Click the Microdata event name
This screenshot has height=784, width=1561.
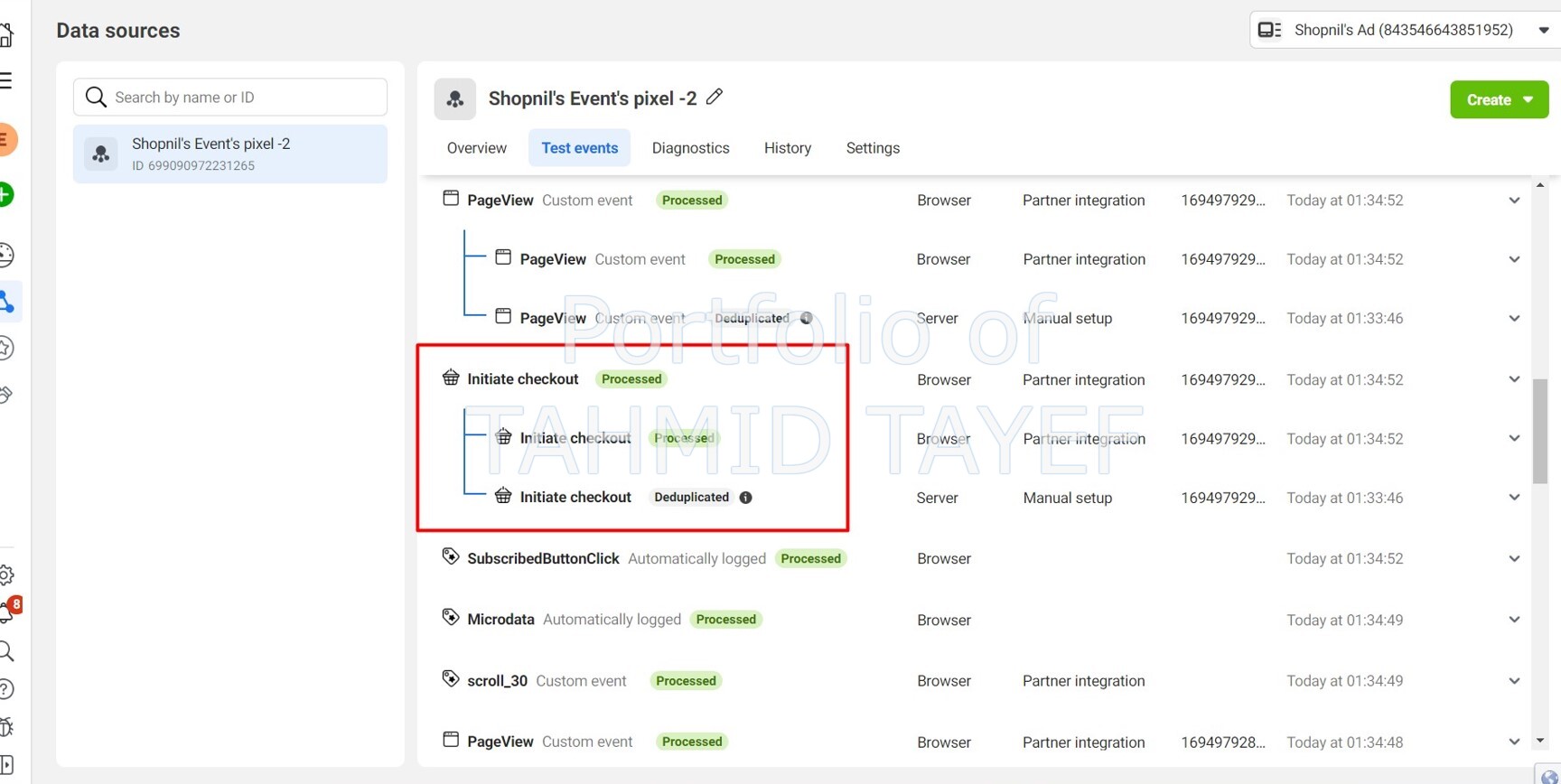pos(500,620)
